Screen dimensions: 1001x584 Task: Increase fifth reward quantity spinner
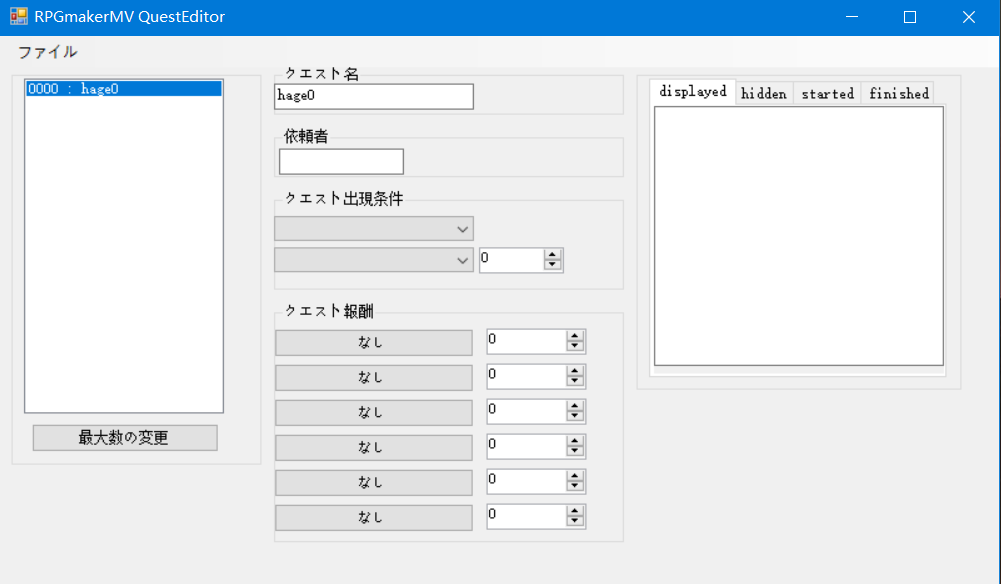pos(575,477)
